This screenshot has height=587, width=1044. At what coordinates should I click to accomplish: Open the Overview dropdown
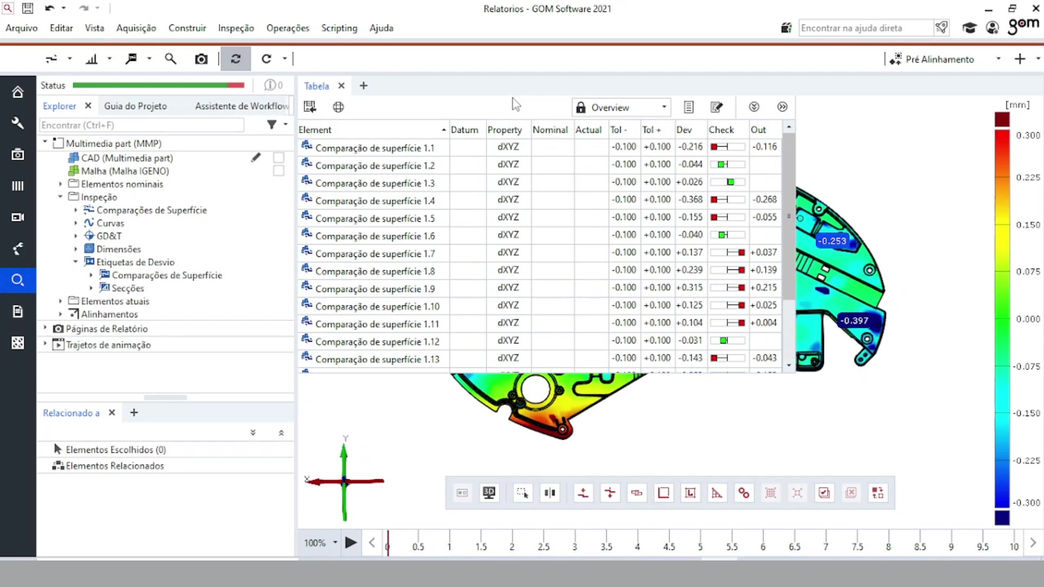(621, 107)
